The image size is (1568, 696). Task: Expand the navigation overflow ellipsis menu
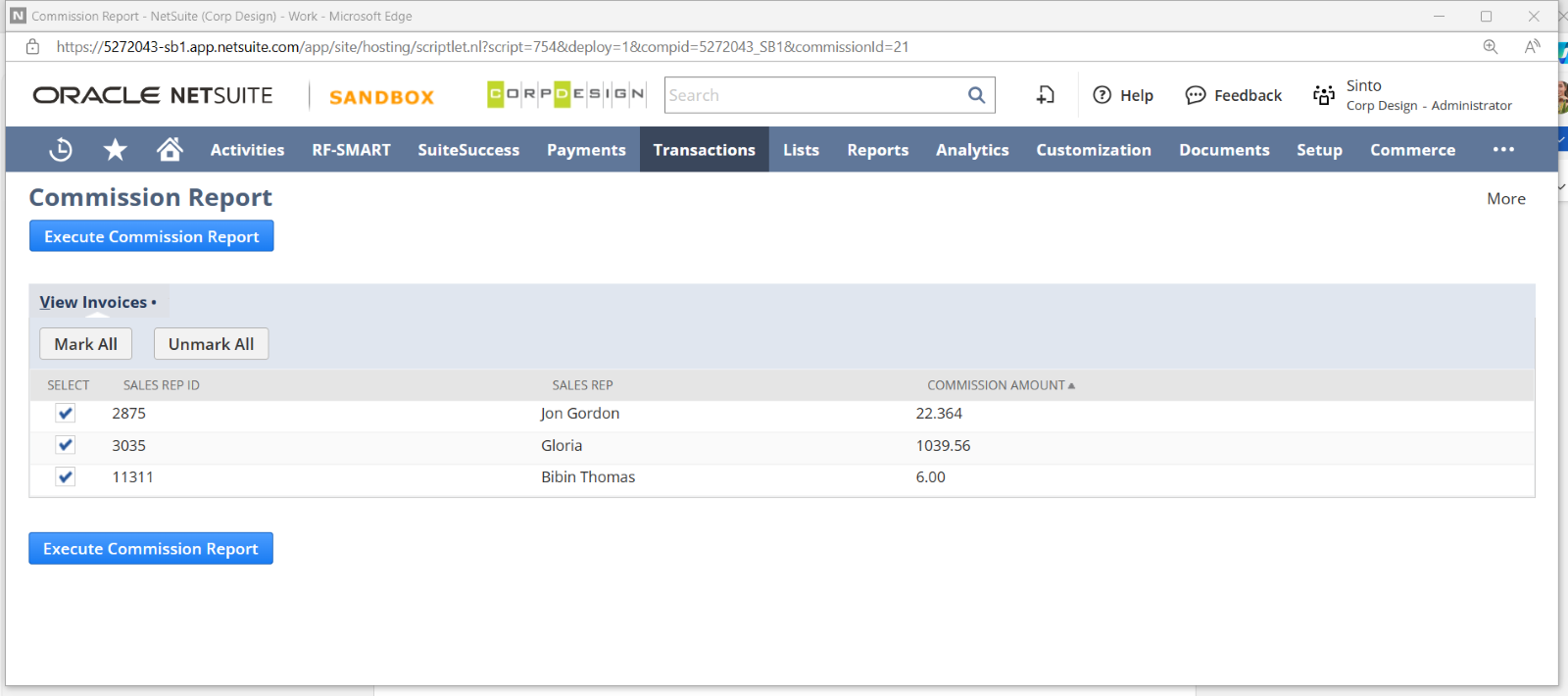(x=1503, y=150)
